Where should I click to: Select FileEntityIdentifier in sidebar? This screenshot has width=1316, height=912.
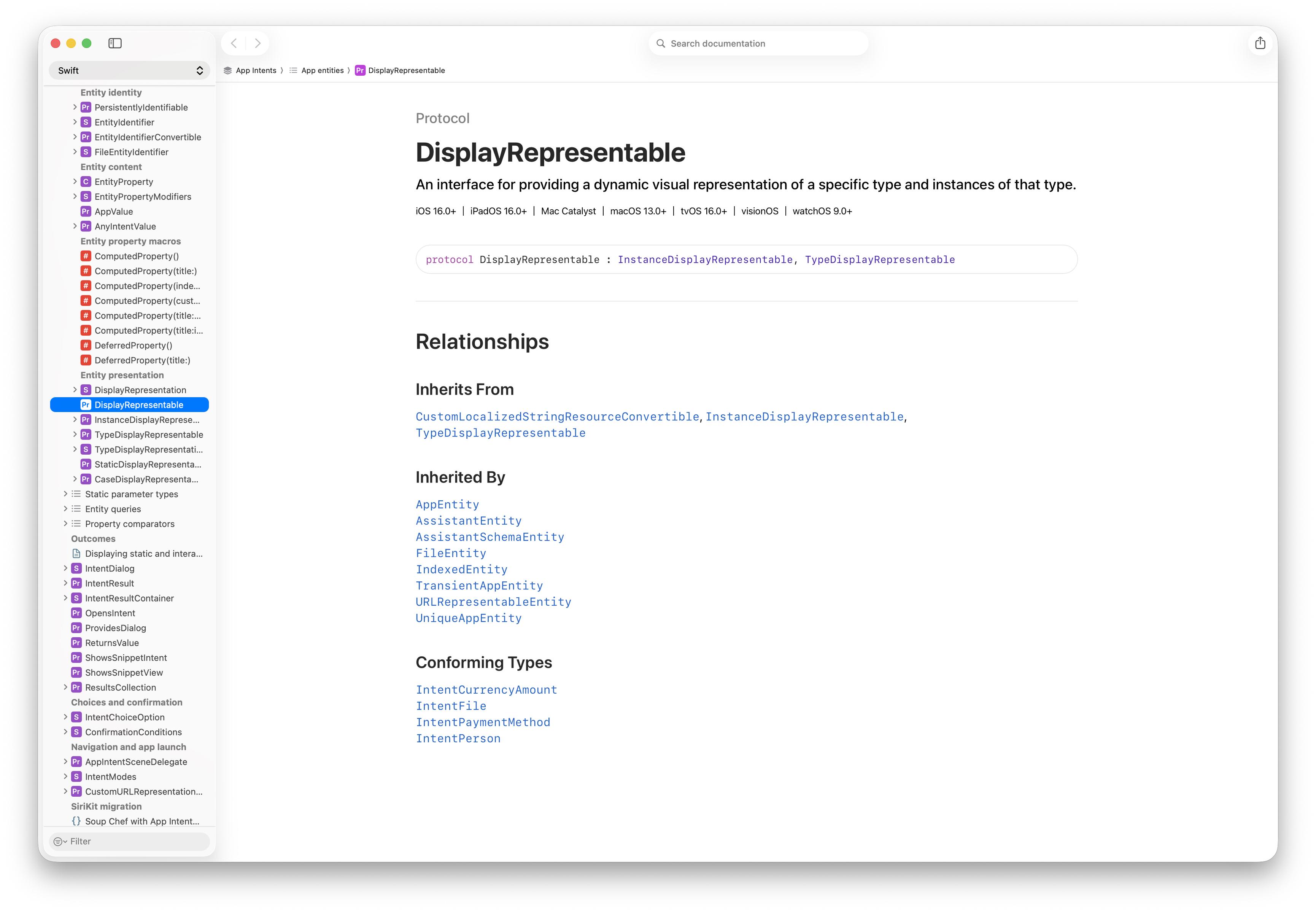coord(131,152)
